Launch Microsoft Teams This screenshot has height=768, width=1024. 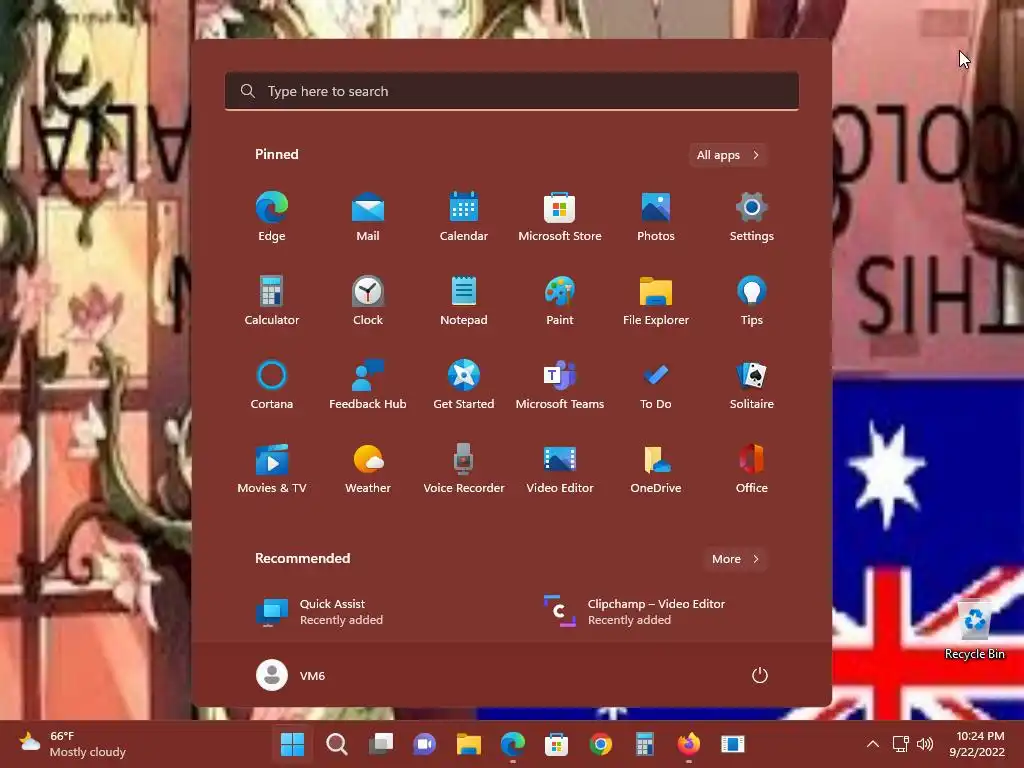[560, 385]
